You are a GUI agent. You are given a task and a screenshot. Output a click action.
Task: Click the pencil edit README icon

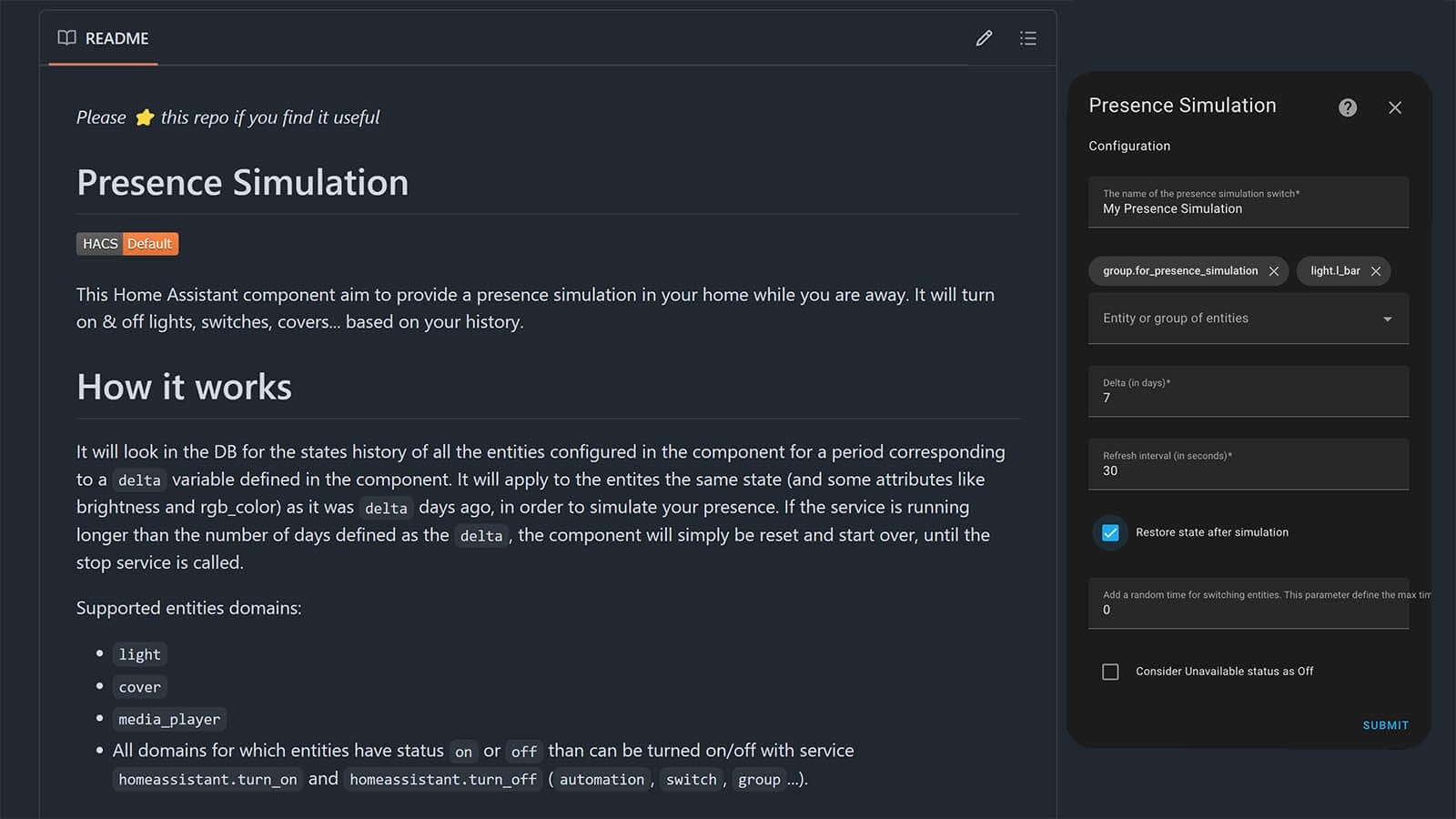(x=984, y=38)
